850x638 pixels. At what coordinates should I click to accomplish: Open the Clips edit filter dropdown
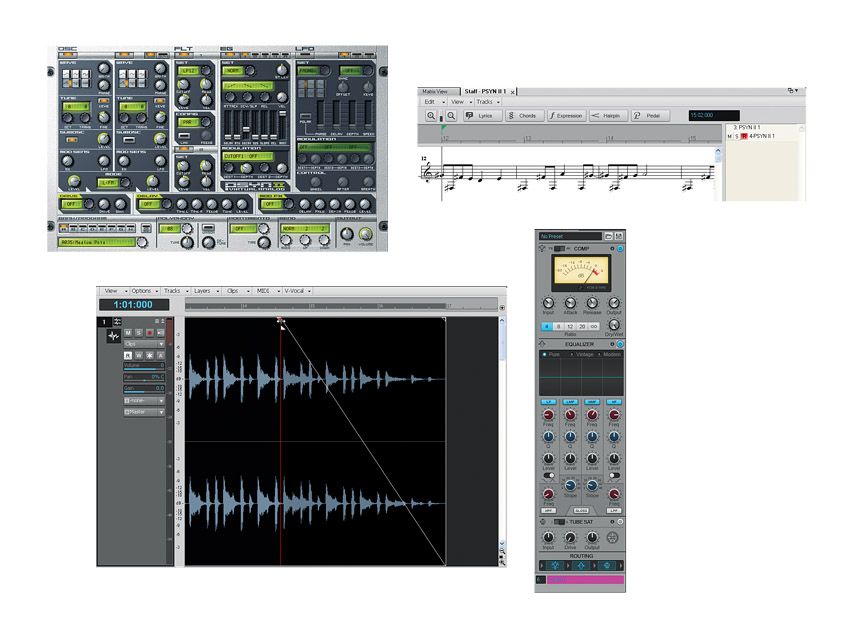point(144,344)
